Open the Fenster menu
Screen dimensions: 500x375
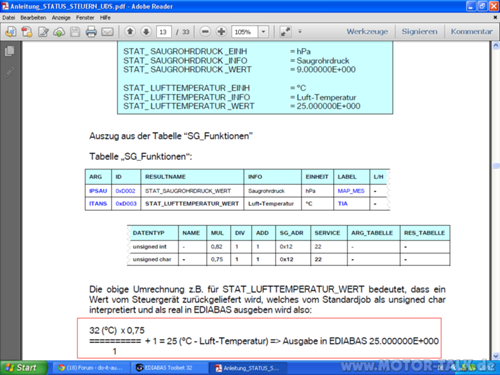[x=85, y=18]
